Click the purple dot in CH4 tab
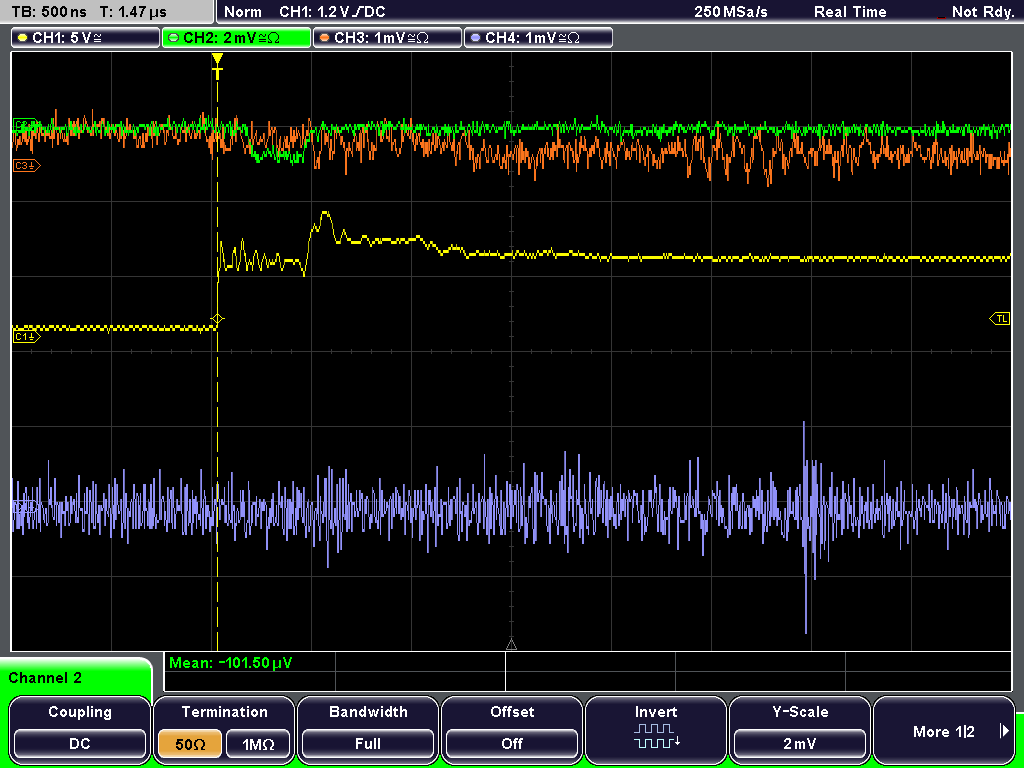This screenshot has height=768, width=1024. (476, 38)
